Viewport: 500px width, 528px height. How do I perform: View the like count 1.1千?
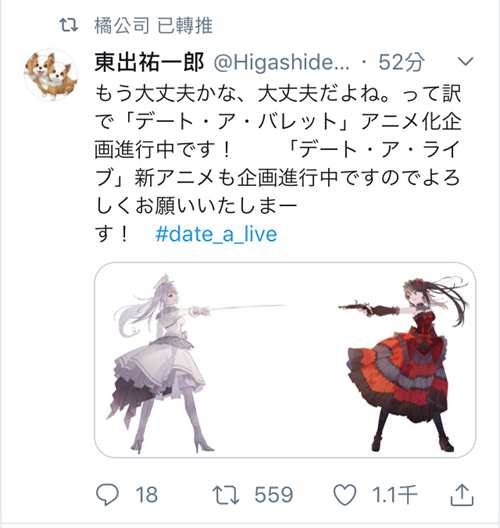[x=395, y=495]
